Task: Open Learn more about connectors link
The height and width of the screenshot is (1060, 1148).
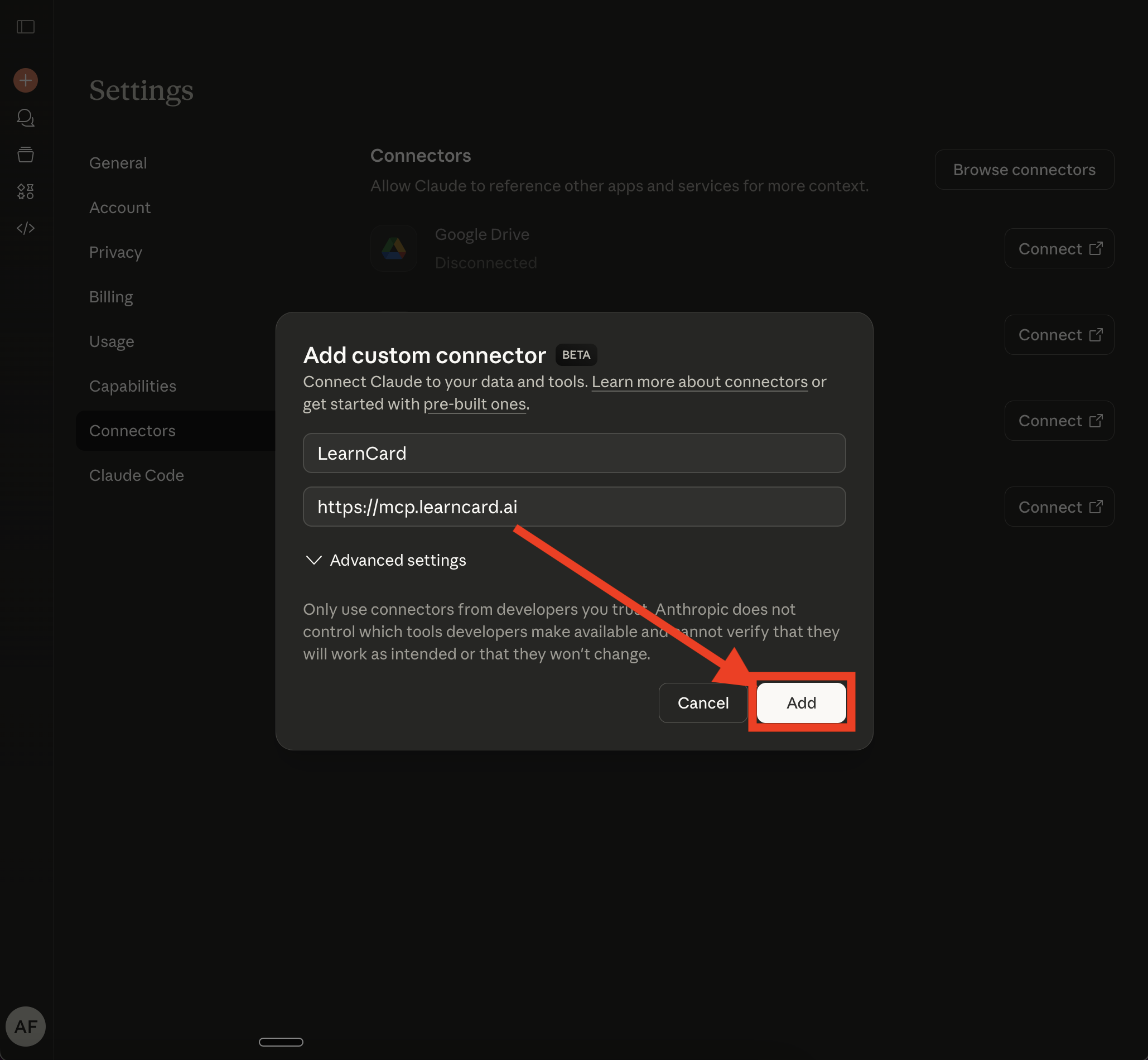Action: coord(699,382)
